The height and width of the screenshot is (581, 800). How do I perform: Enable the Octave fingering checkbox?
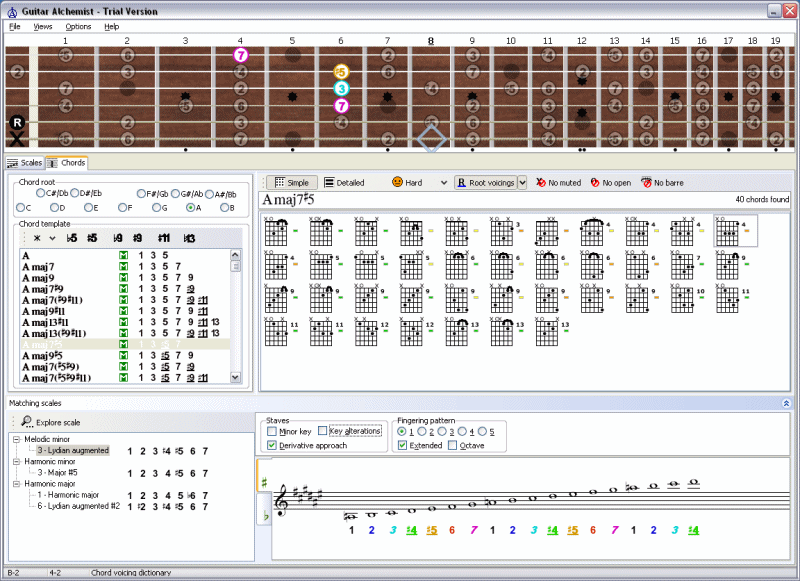(453, 445)
